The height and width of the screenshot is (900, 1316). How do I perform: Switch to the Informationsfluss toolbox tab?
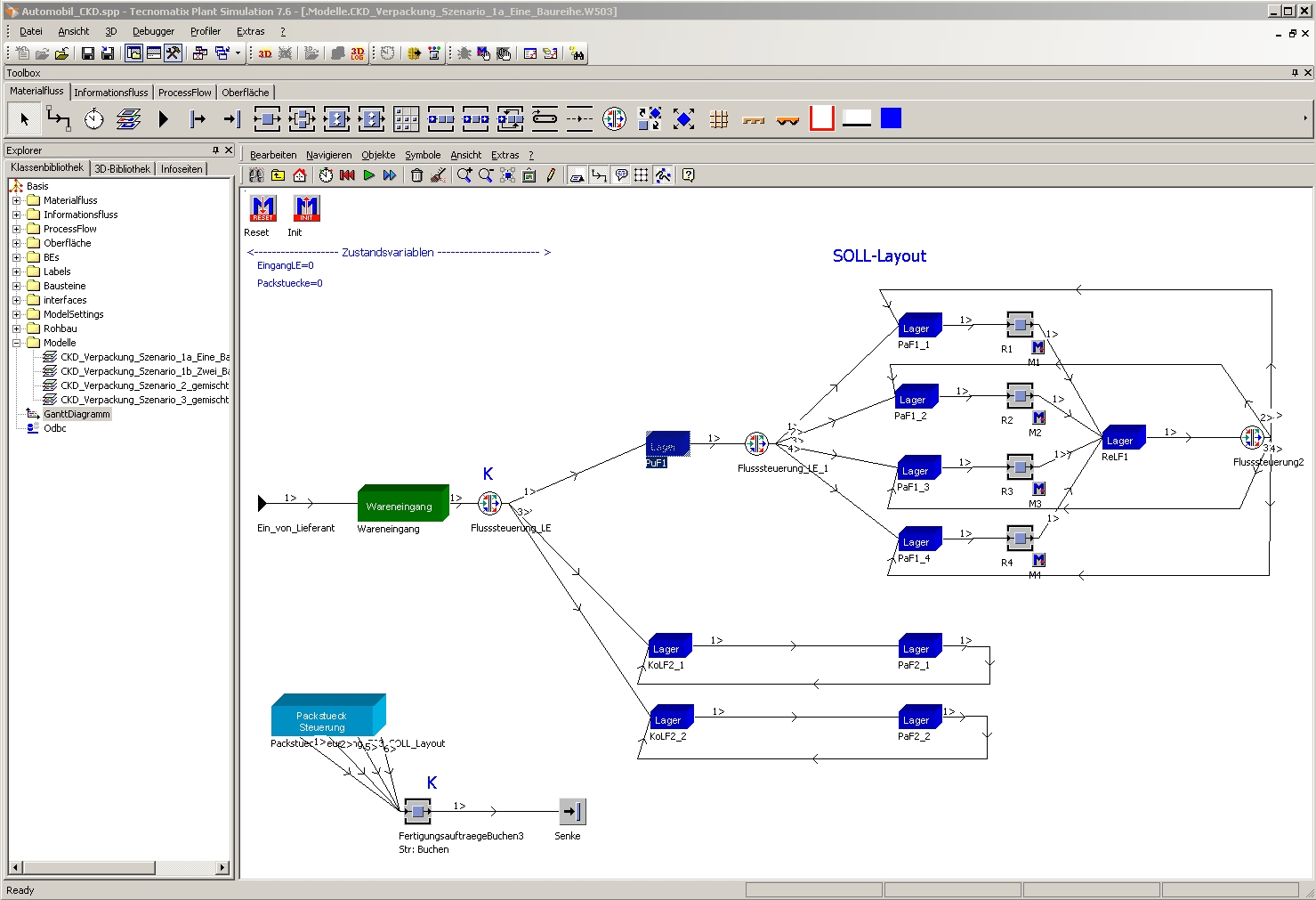(110, 93)
